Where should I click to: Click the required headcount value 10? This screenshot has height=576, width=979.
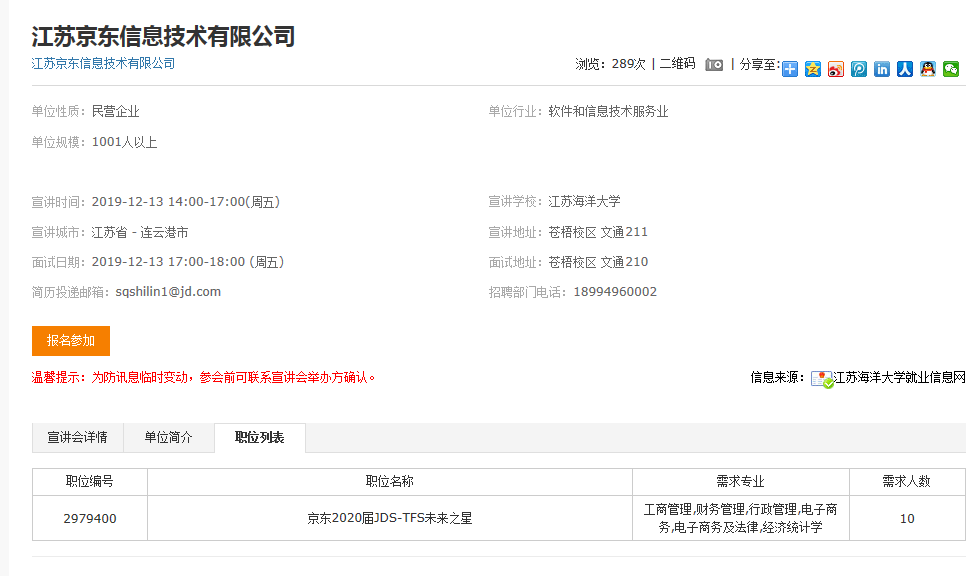907,518
